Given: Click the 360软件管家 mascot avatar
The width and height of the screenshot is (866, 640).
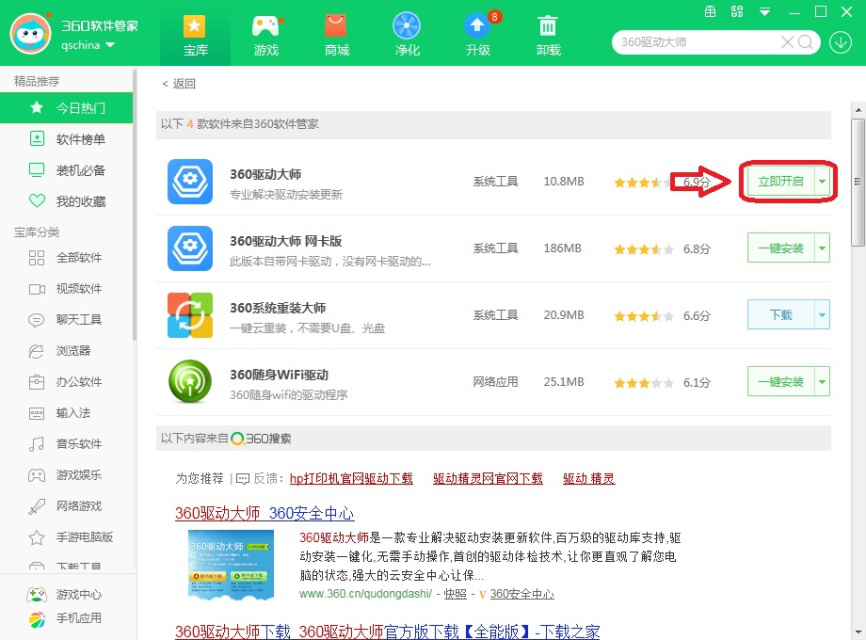Looking at the screenshot, I should [x=30, y=34].
